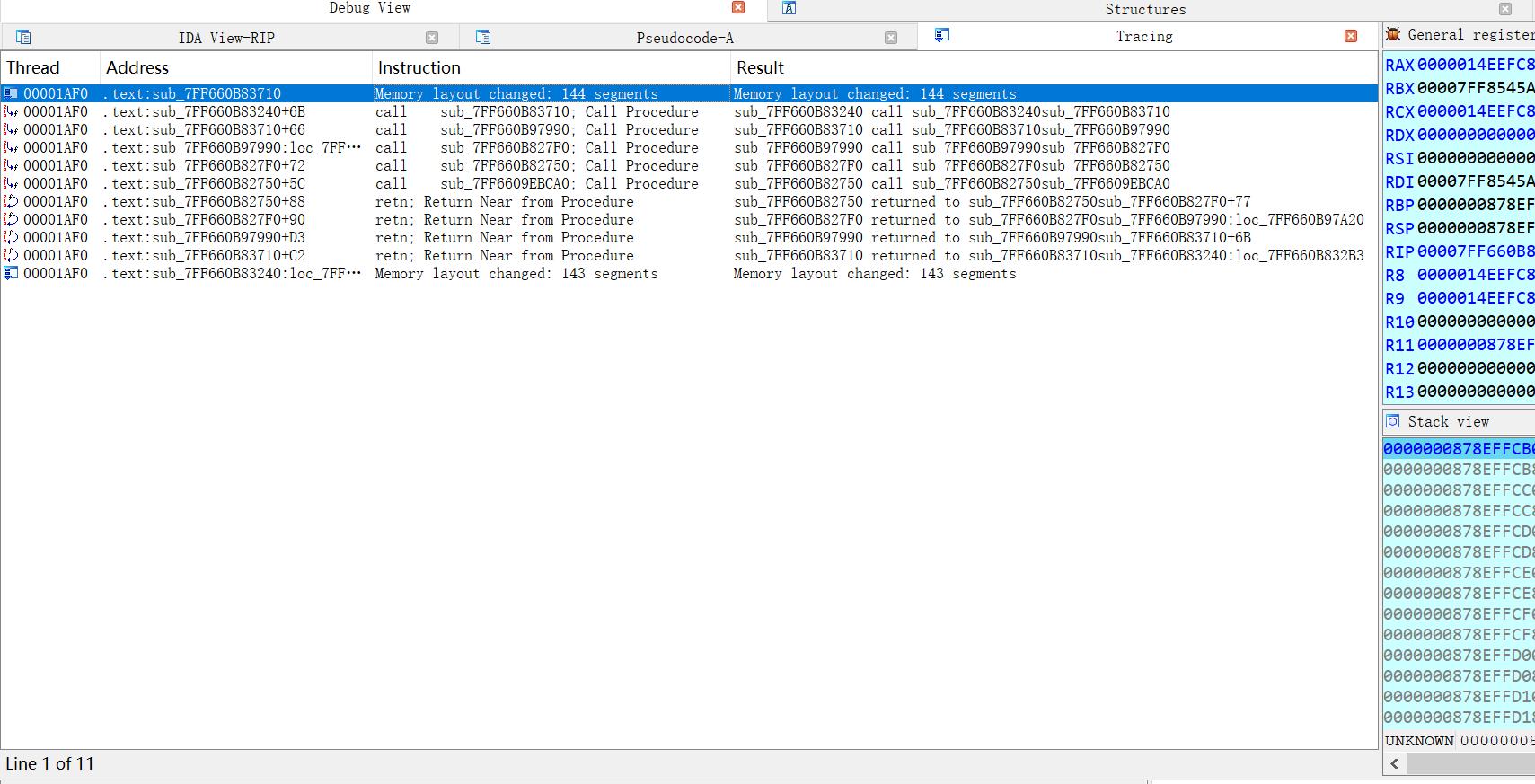
Task: Click the 'Memory layout changed: 143 segments' instruction
Action: pyautogui.click(x=516, y=274)
